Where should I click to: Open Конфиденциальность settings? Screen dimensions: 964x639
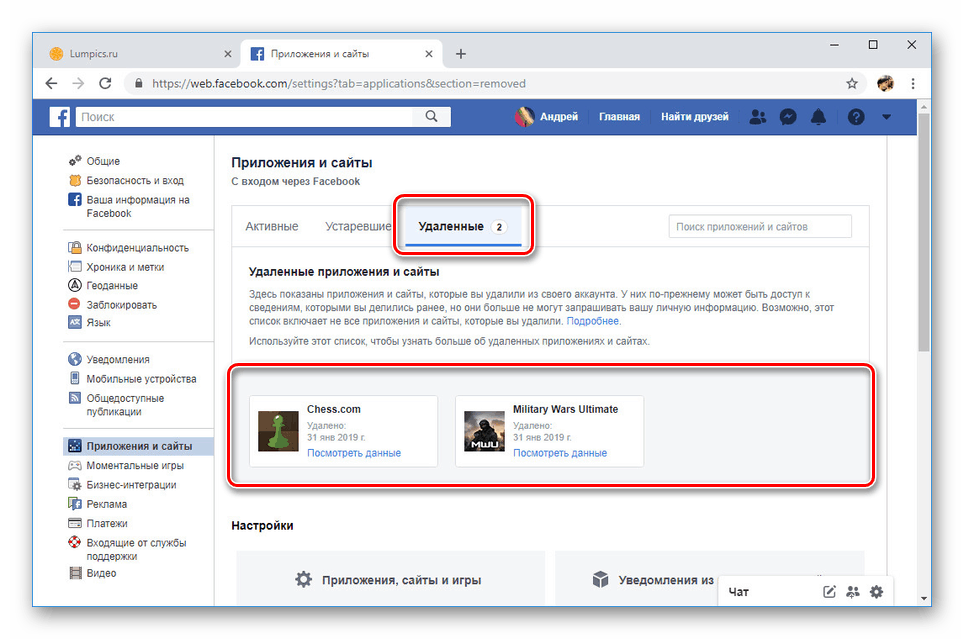pyautogui.click(x=137, y=248)
